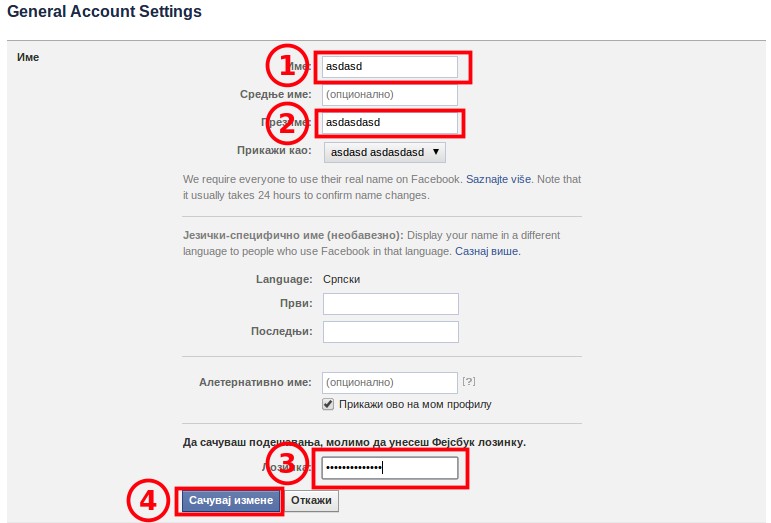The image size is (771, 523).
Task: Follow the Сазнај више link
Action: [x=488, y=251]
